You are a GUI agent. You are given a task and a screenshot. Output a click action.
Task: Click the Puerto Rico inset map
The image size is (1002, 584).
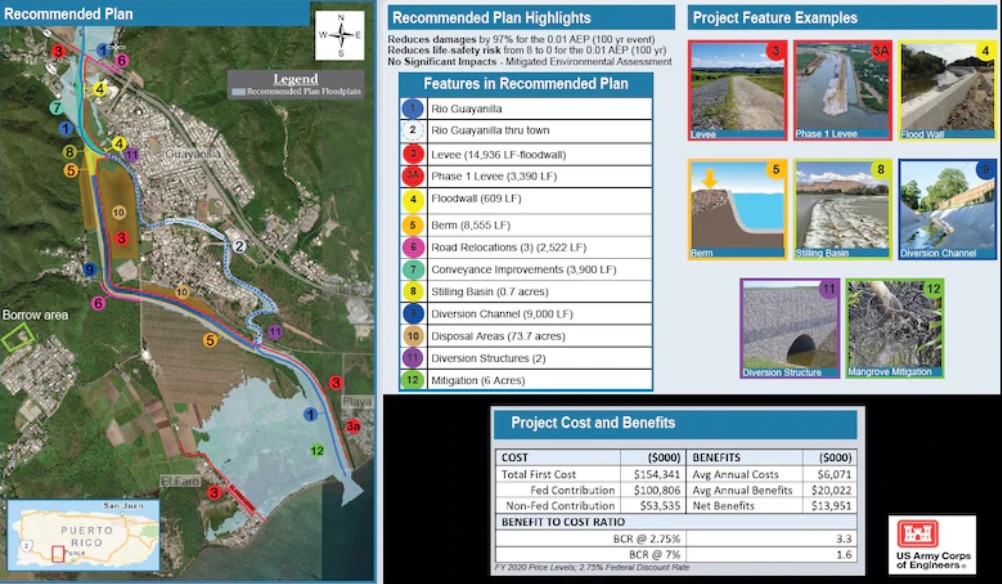click(83, 535)
